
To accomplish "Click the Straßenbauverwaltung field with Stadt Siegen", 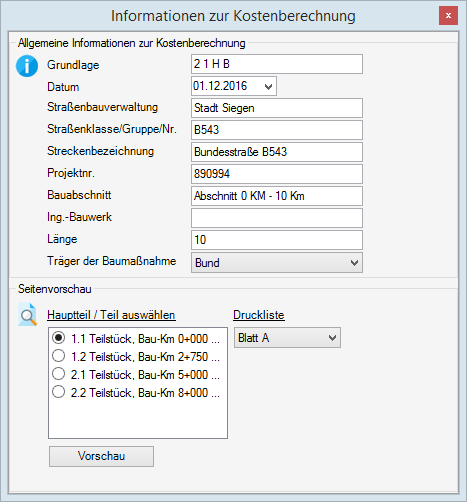I will point(277,108).
